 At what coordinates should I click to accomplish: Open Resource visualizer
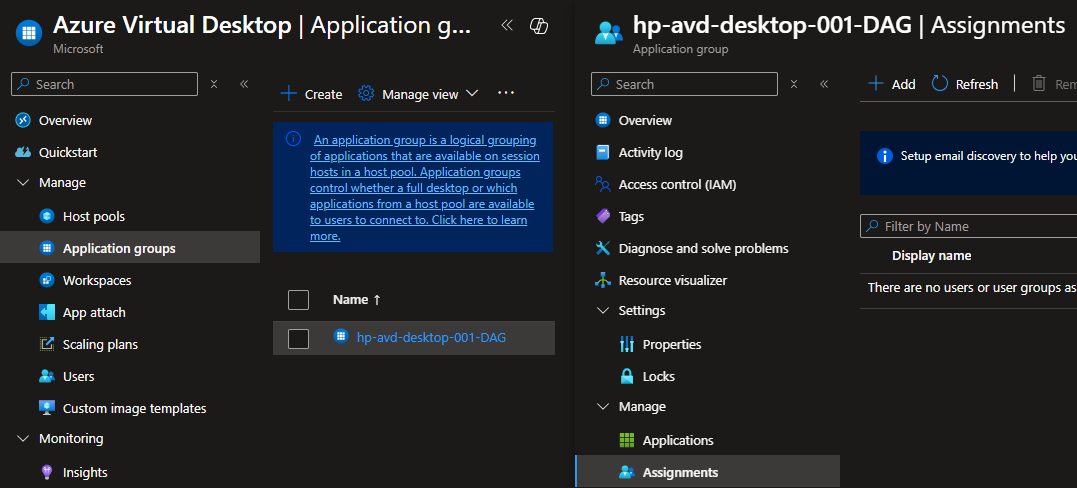coord(672,280)
